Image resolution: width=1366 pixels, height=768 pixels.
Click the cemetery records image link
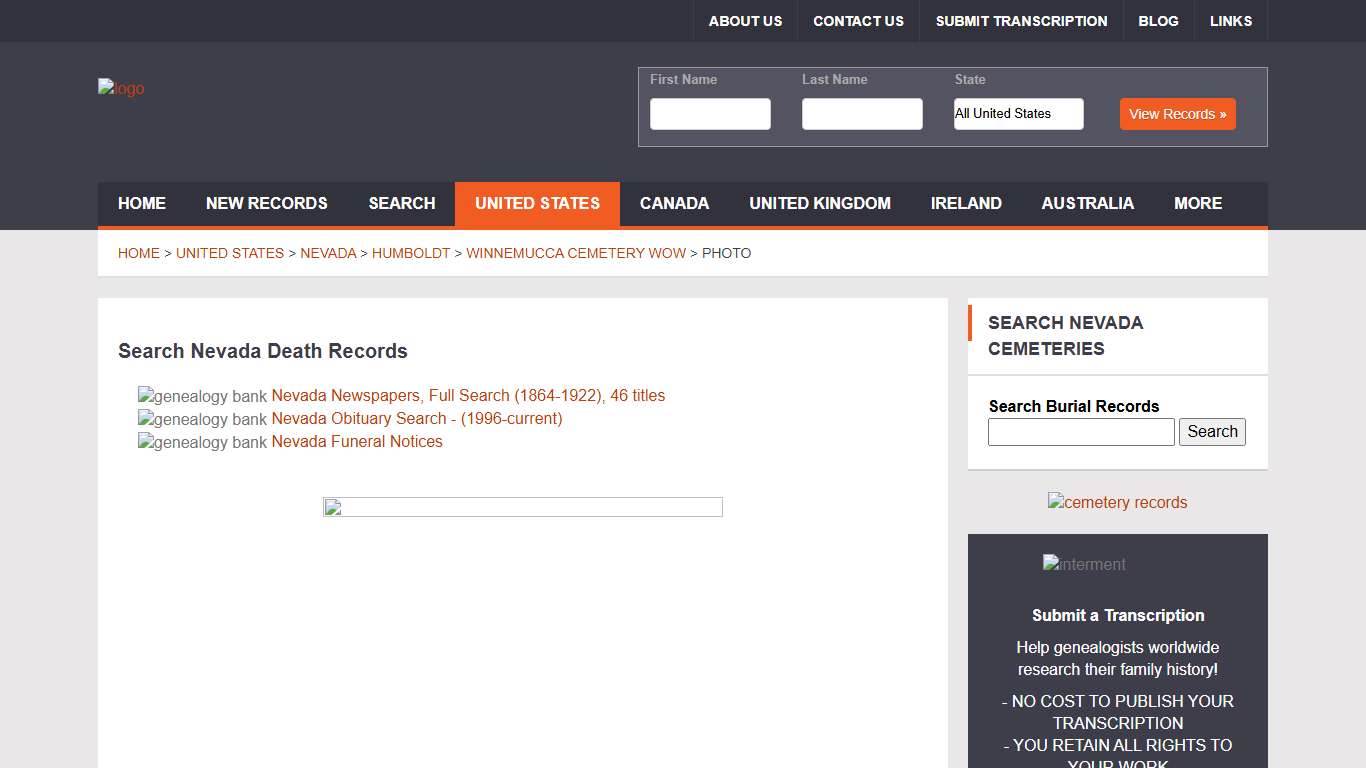[x=1117, y=502]
